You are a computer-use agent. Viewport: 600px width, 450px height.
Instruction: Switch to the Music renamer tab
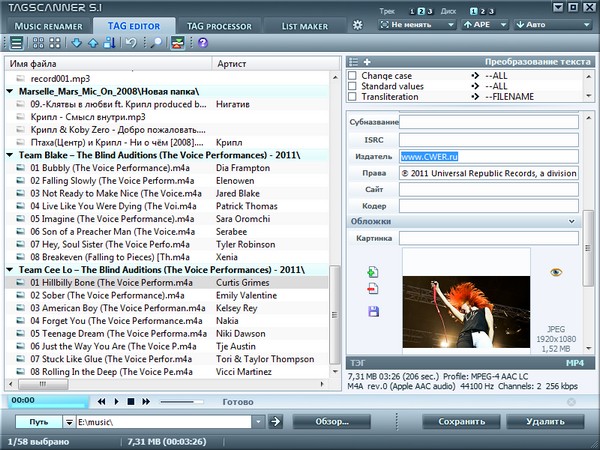pos(47,23)
